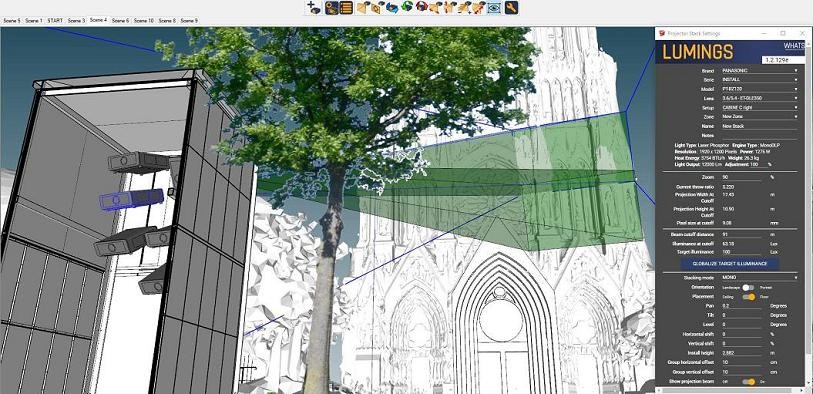Open the Scene 10 tab
The height and width of the screenshot is (394, 813).
[x=144, y=21]
